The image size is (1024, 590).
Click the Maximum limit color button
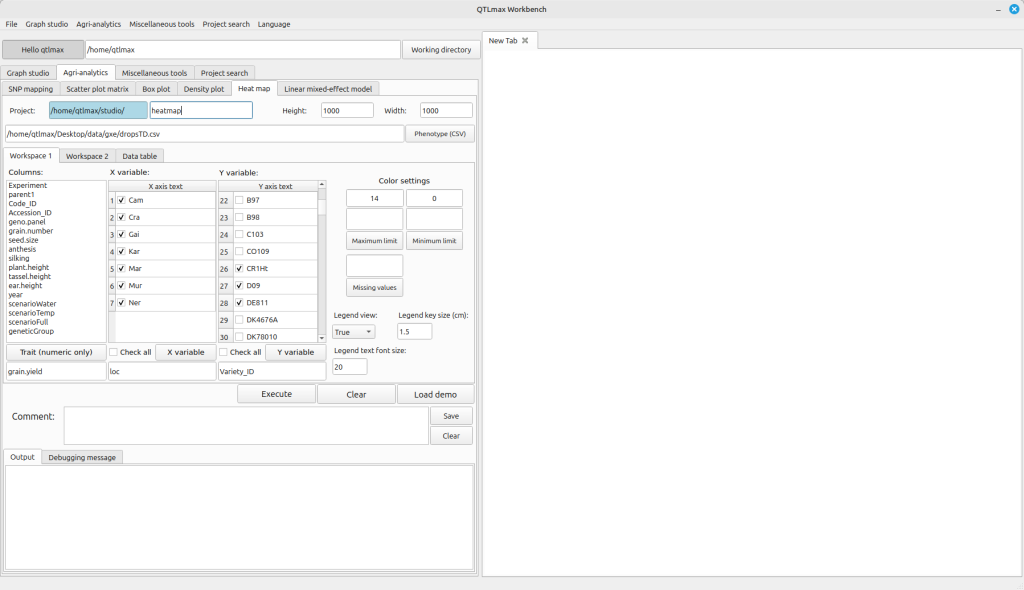coord(375,241)
